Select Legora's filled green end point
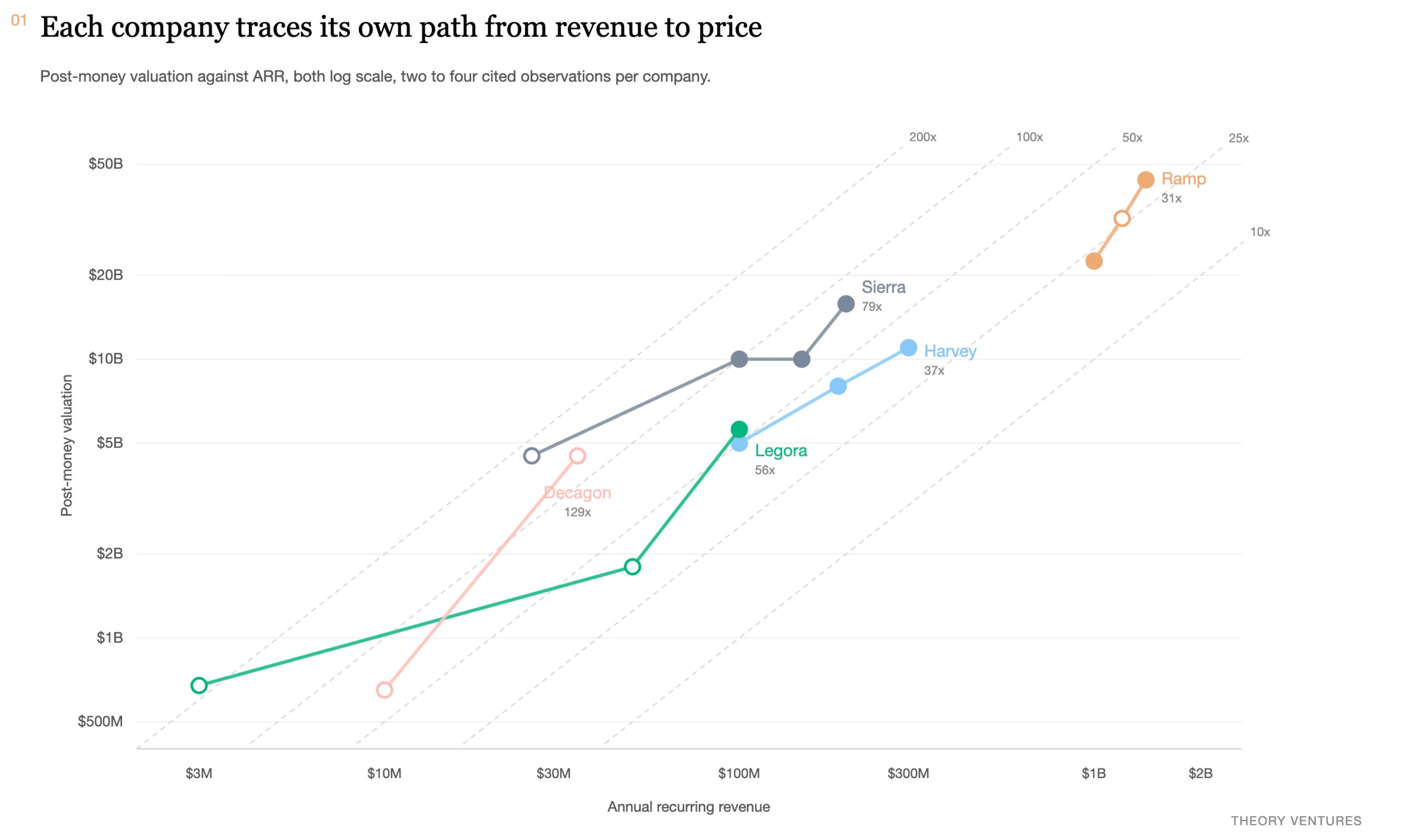Screen dimensions: 1422x840 tap(739, 429)
